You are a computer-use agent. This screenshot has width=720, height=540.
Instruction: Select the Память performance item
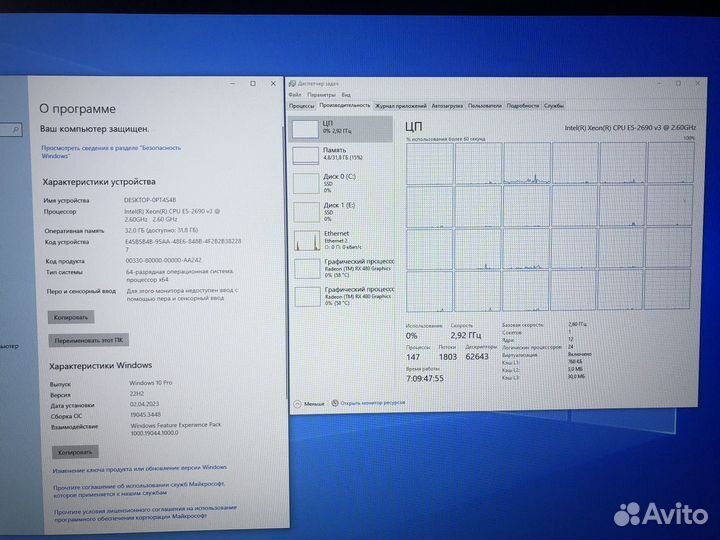[342, 155]
